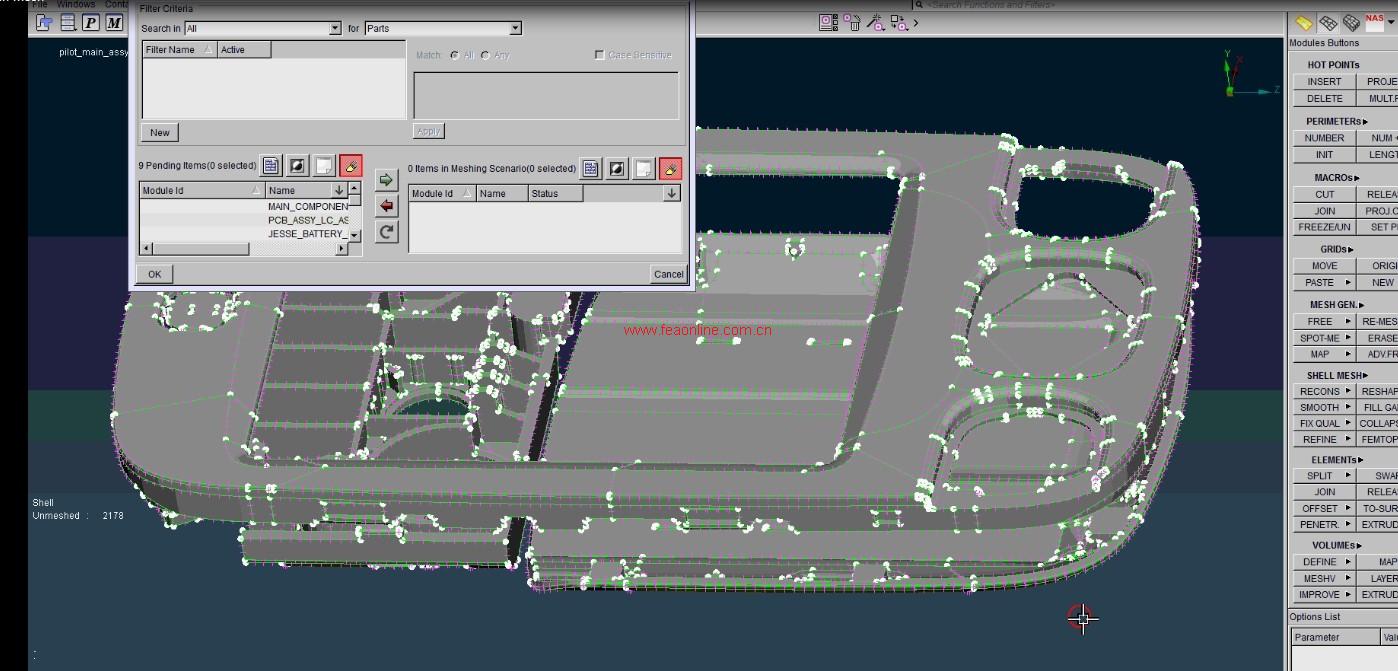Open the Windows menu

click(76, 4)
